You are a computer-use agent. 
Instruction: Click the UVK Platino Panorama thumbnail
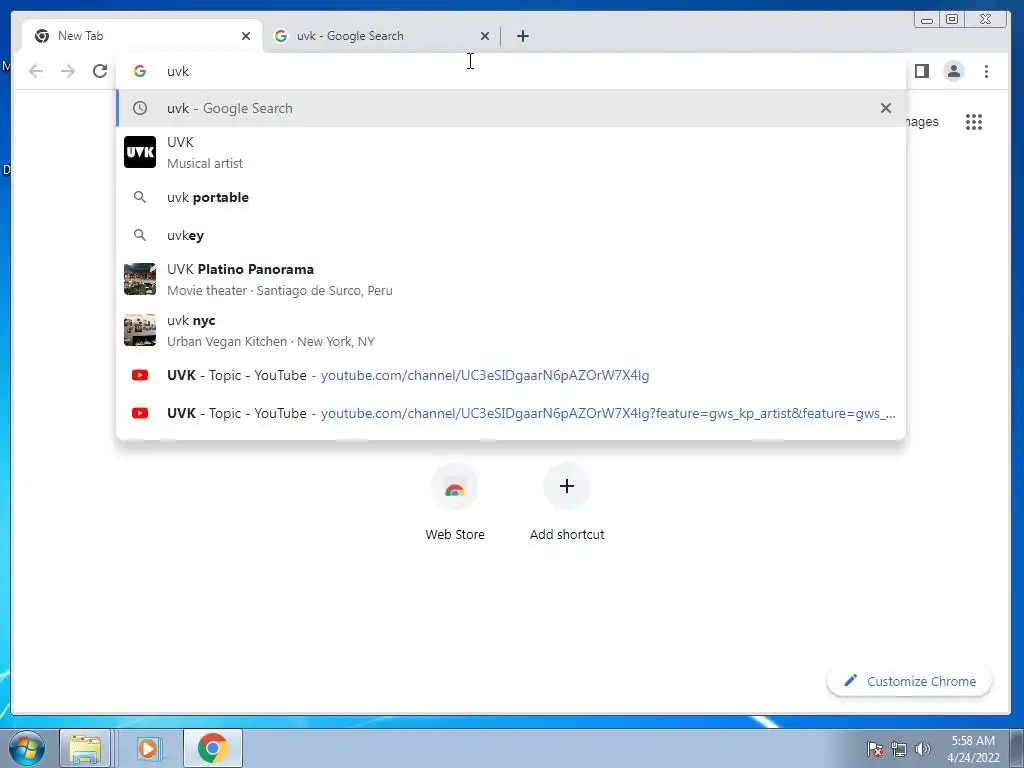tap(140, 280)
